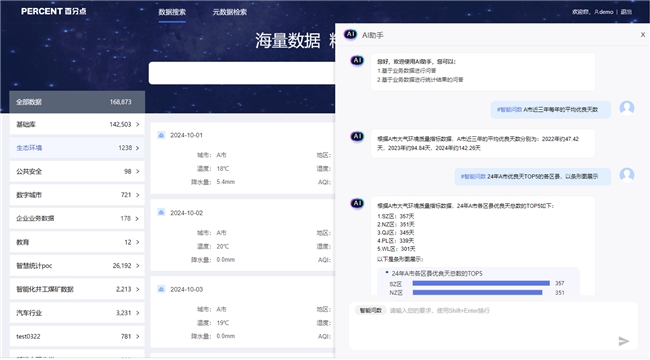Open the 企业业务数据 category
The image size is (650, 360).
(x=77, y=218)
